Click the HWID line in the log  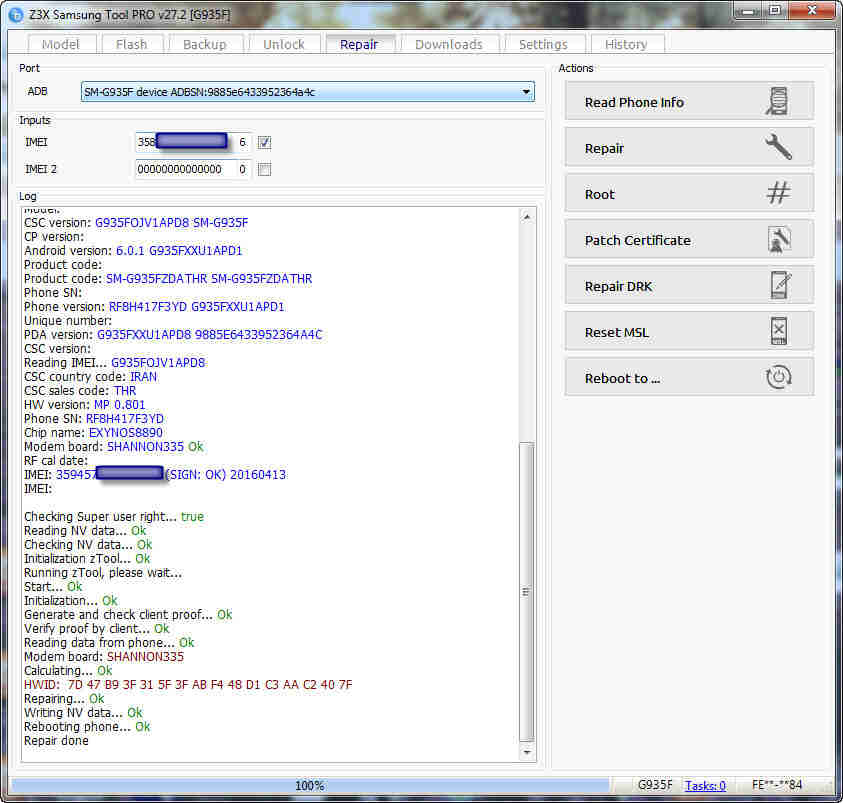(x=188, y=685)
